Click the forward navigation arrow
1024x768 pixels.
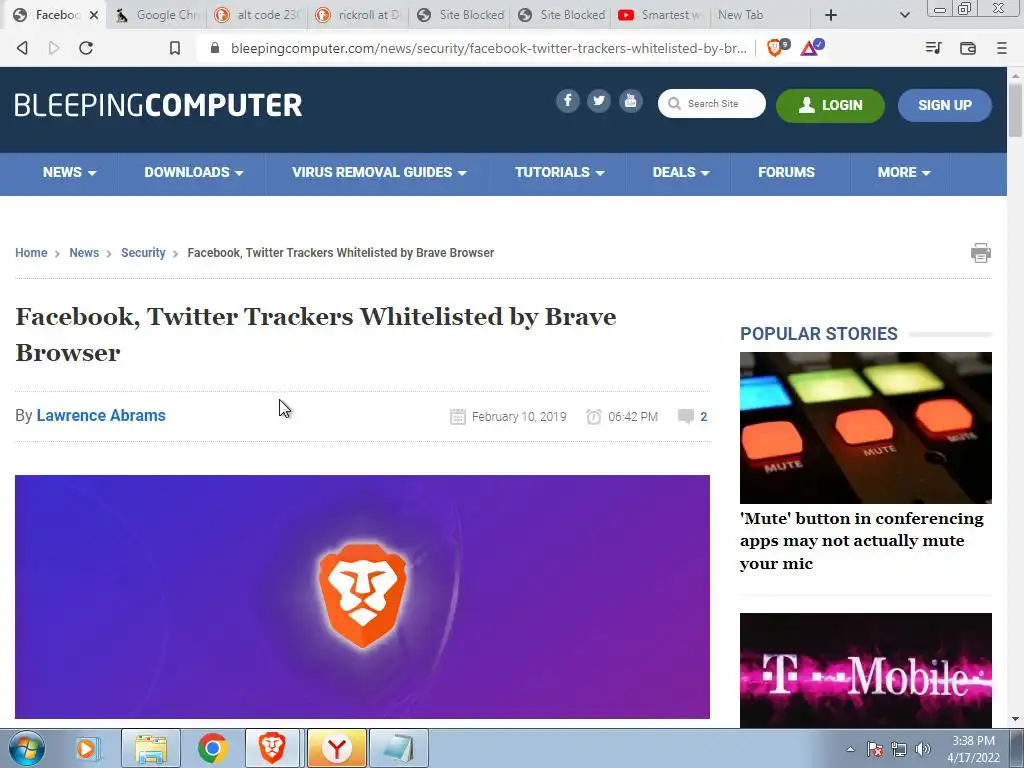[x=54, y=48]
